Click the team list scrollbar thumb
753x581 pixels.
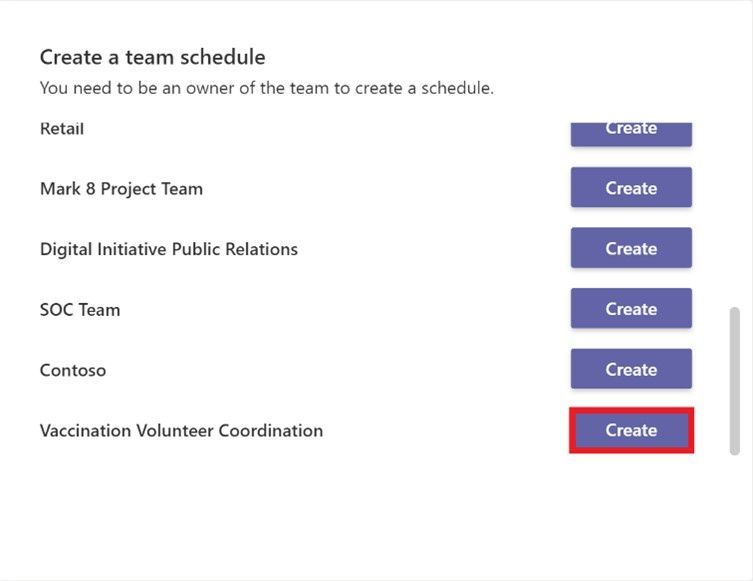pos(734,381)
